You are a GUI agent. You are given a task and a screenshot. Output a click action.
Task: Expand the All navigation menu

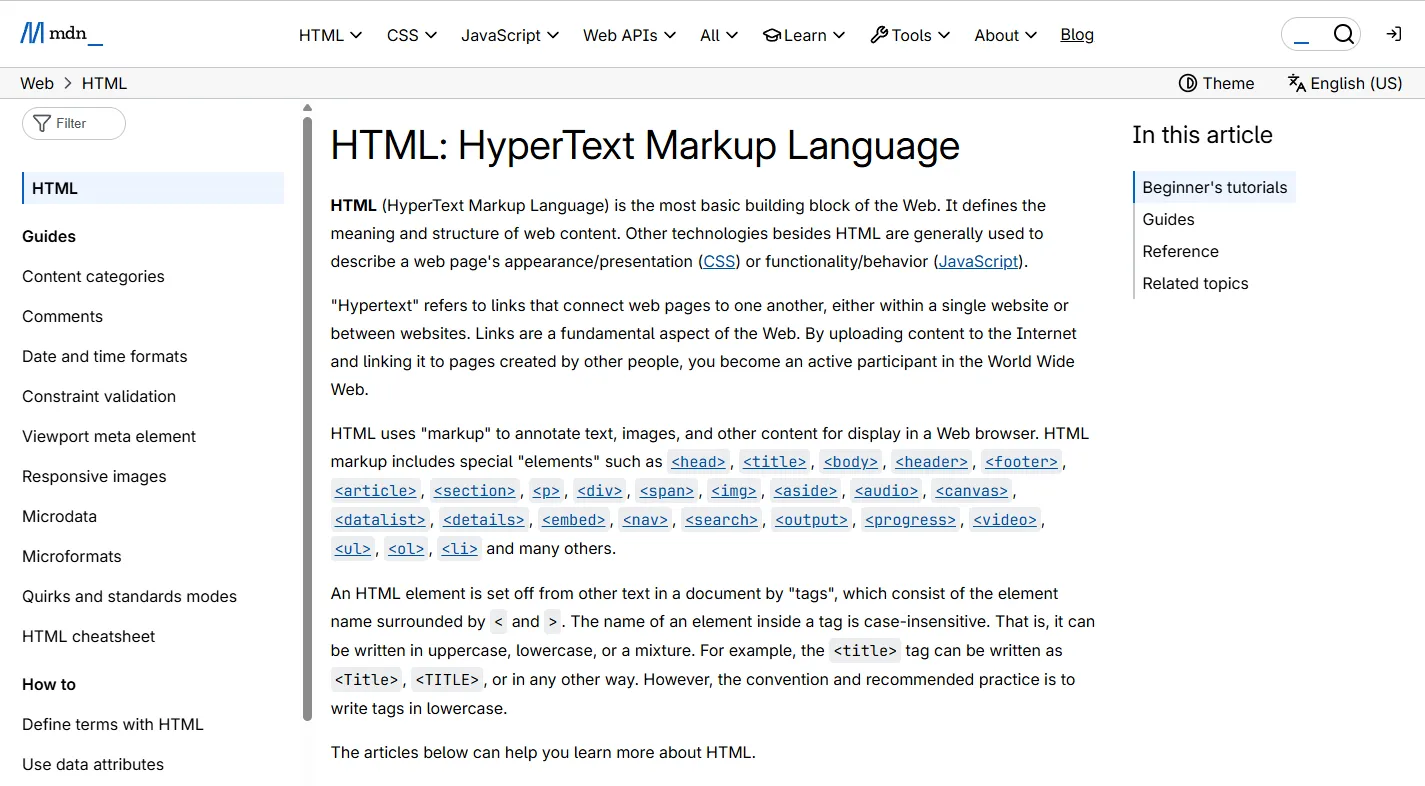pyautogui.click(x=719, y=35)
